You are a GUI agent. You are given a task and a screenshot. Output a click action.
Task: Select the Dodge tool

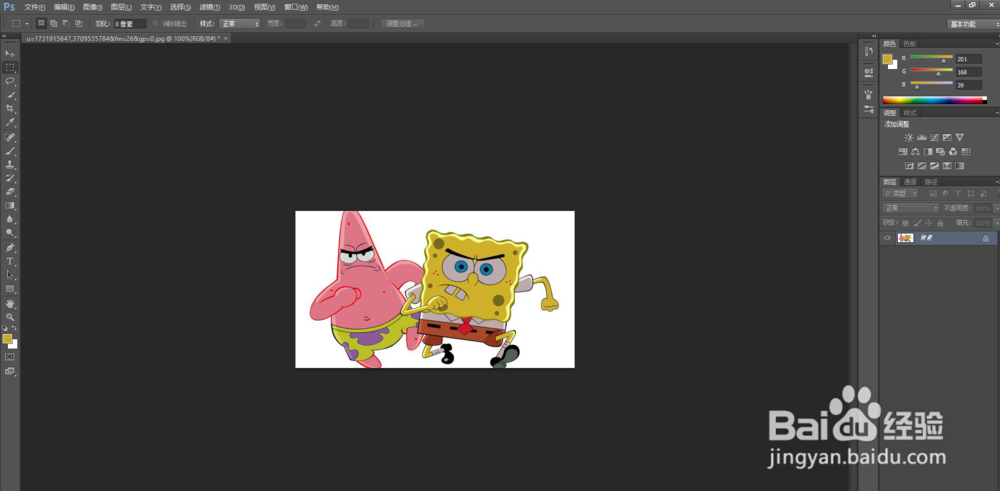click(x=10, y=233)
